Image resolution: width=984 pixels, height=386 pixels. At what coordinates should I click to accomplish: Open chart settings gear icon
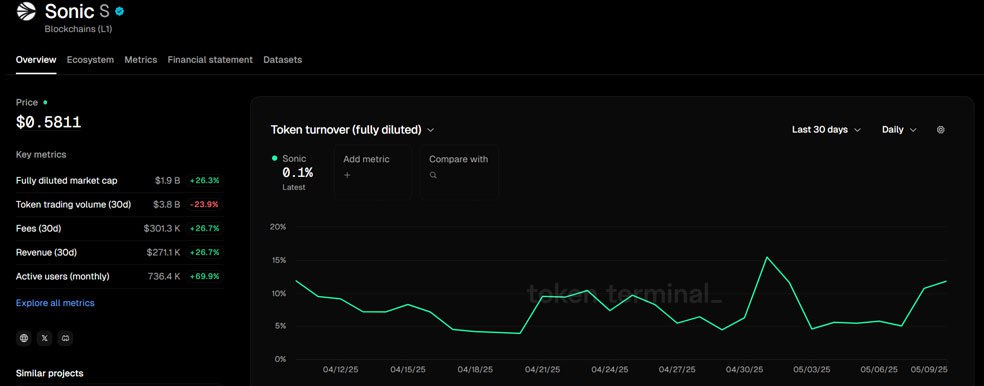click(940, 130)
